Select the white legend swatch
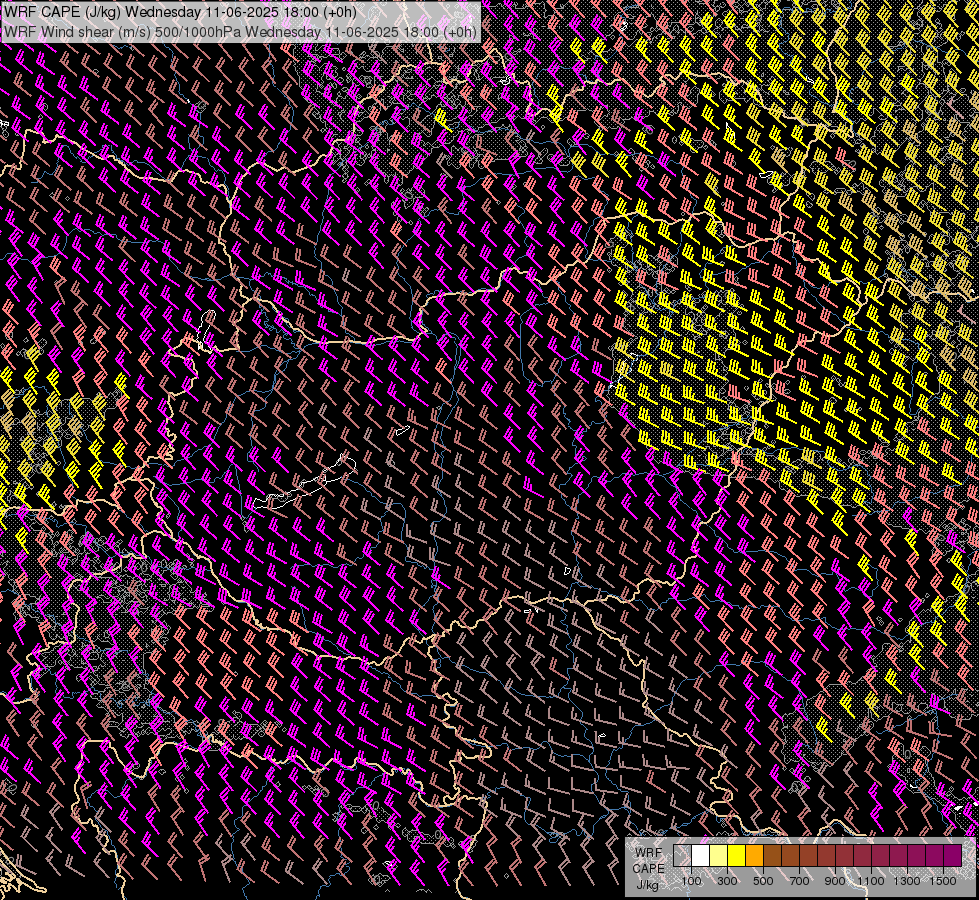The width and height of the screenshot is (979, 900). pyautogui.click(x=701, y=856)
